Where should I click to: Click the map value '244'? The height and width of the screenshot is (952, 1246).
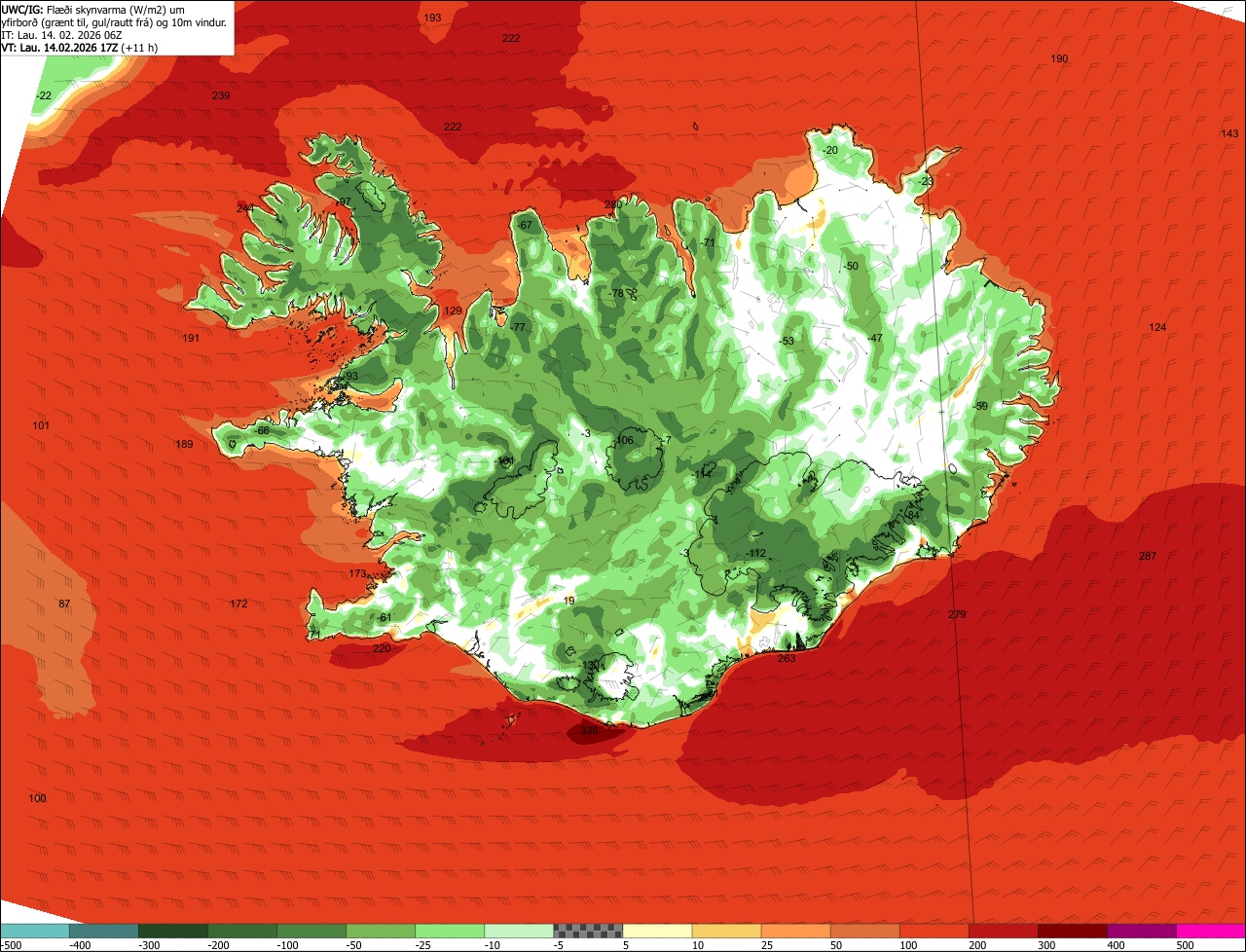[x=245, y=208]
